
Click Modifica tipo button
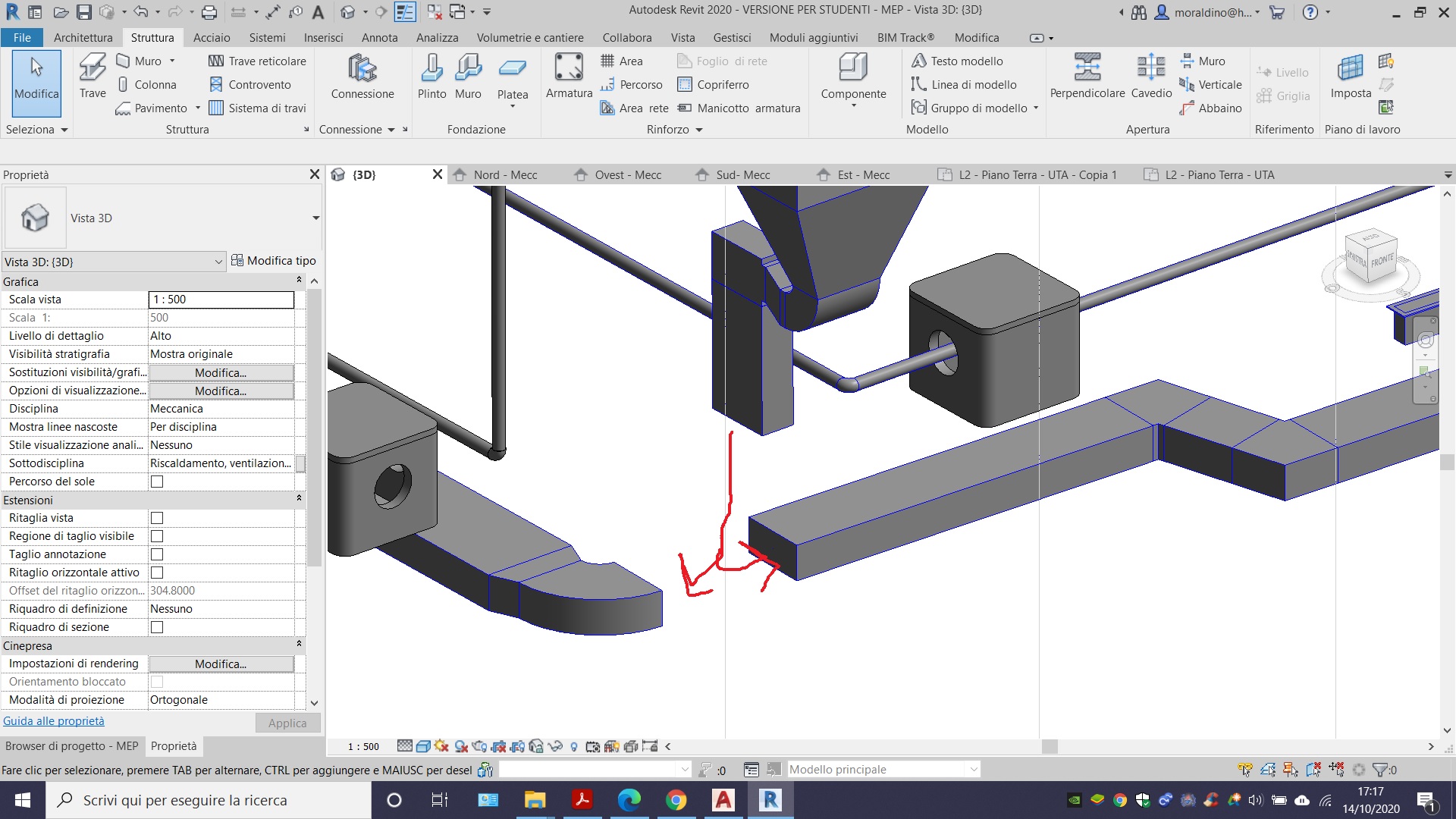pos(274,261)
